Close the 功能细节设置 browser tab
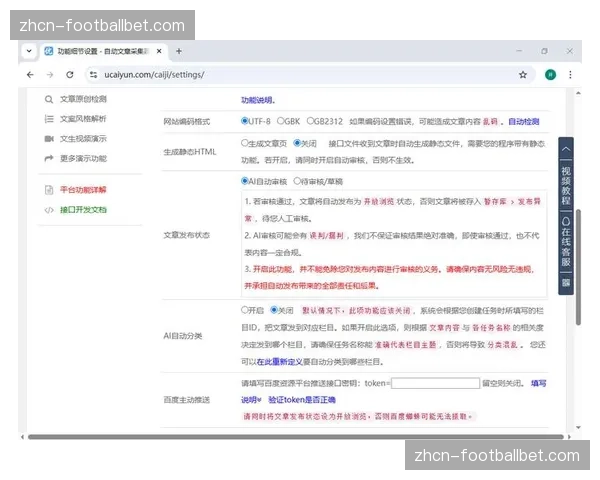This screenshot has width=600, height=480. pyautogui.click(x=159, y=51)
